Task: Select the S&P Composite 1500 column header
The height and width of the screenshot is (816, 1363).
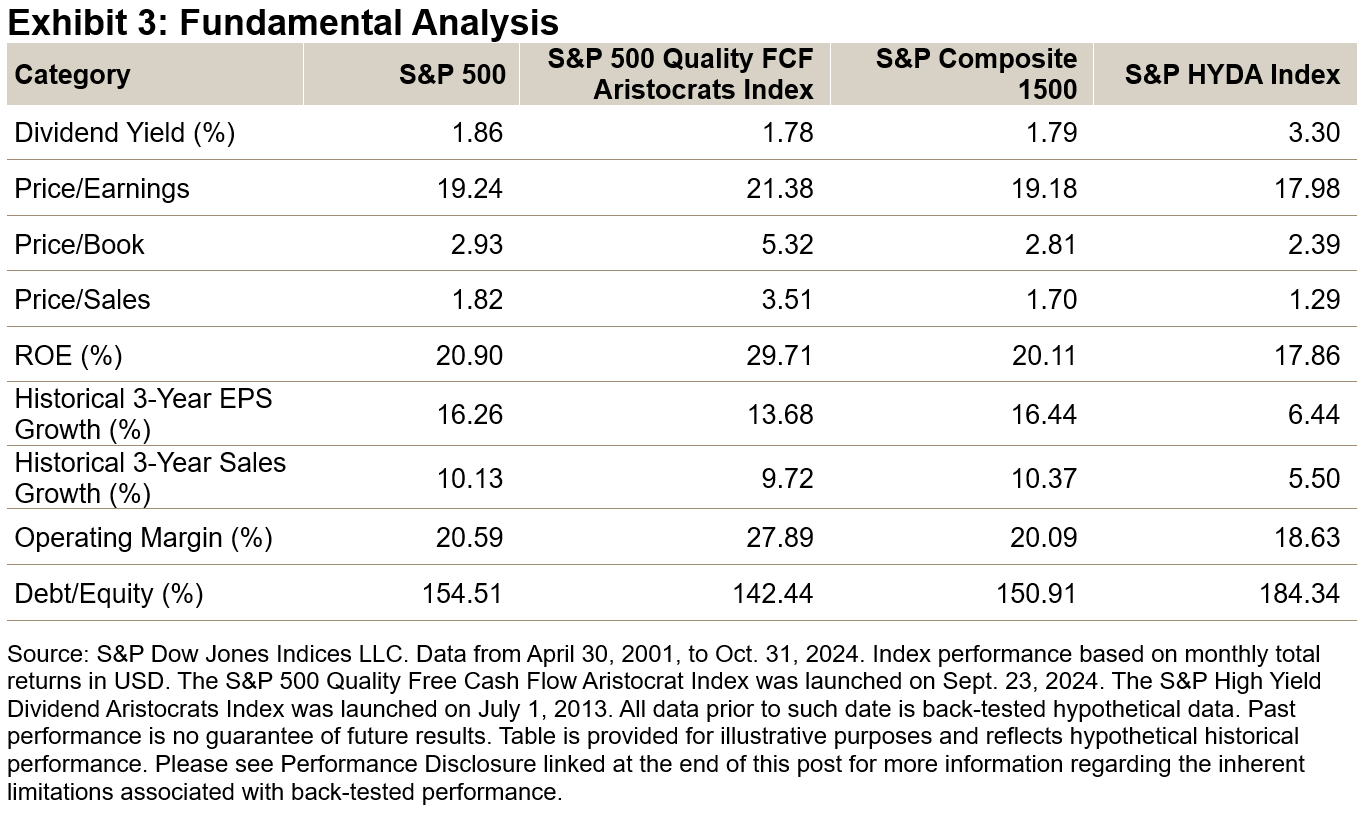Action: (x=976, y=75)
